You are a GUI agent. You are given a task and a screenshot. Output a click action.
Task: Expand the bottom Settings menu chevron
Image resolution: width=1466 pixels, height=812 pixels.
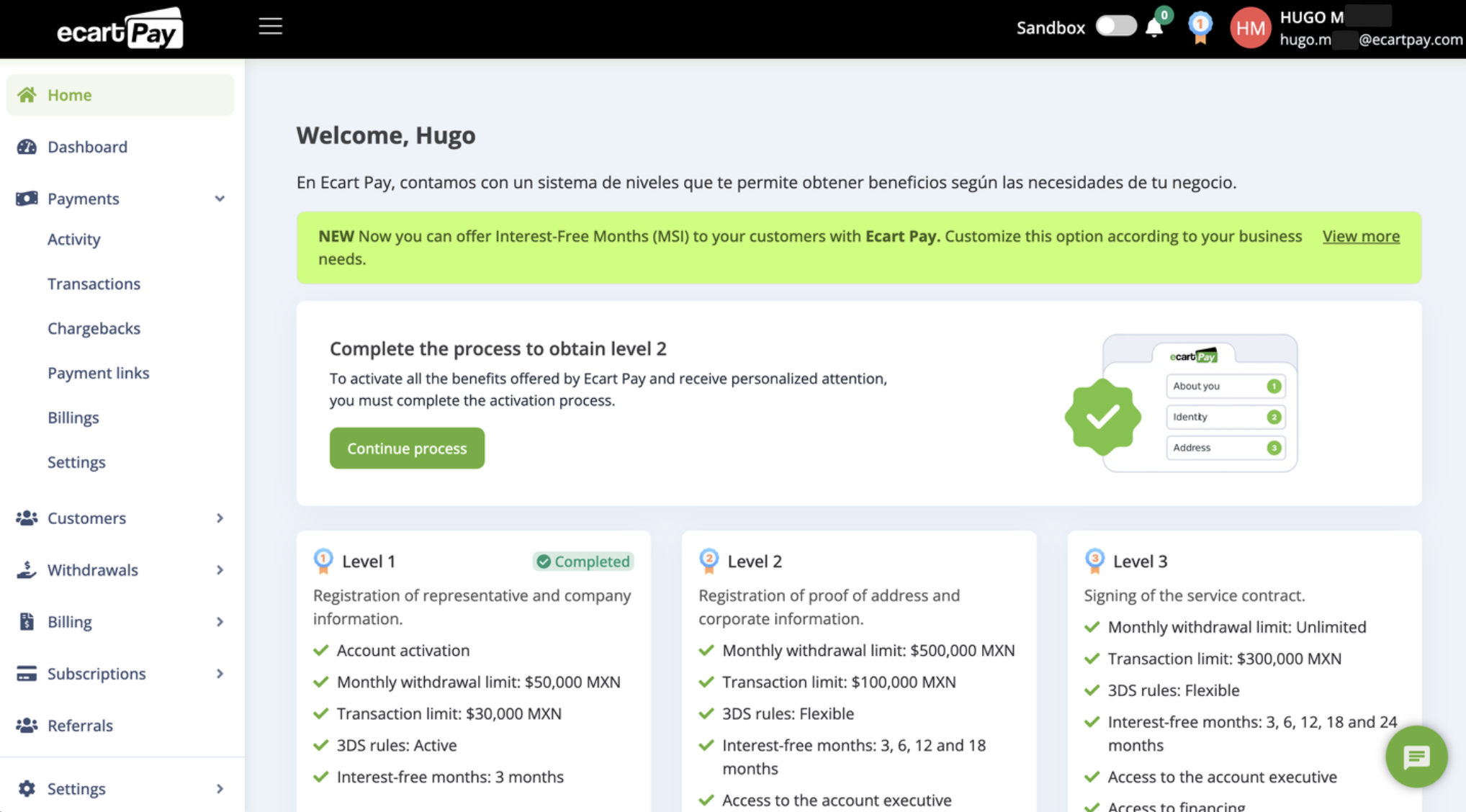coord(220,789)
